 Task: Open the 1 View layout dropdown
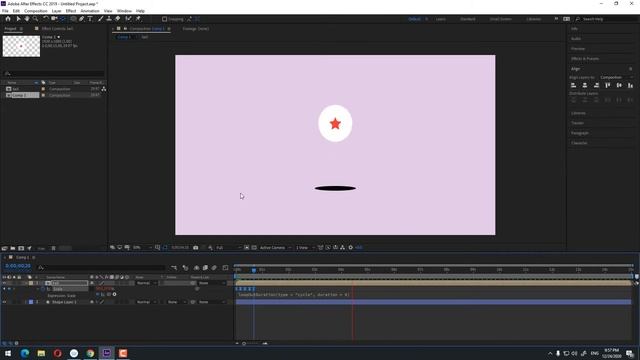(305, 248)
